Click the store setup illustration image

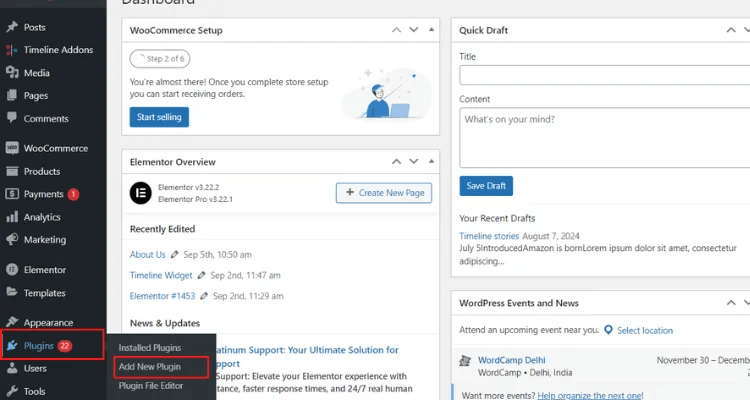pyautogui.click(x=386, y=93)
